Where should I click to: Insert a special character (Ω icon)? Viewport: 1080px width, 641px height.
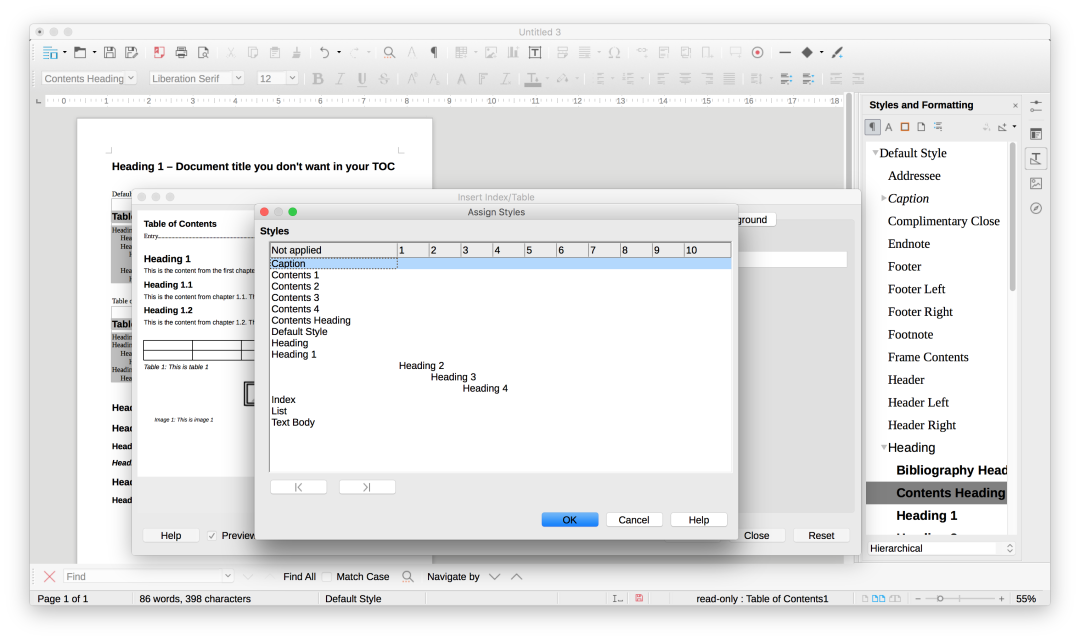(613, 51)
